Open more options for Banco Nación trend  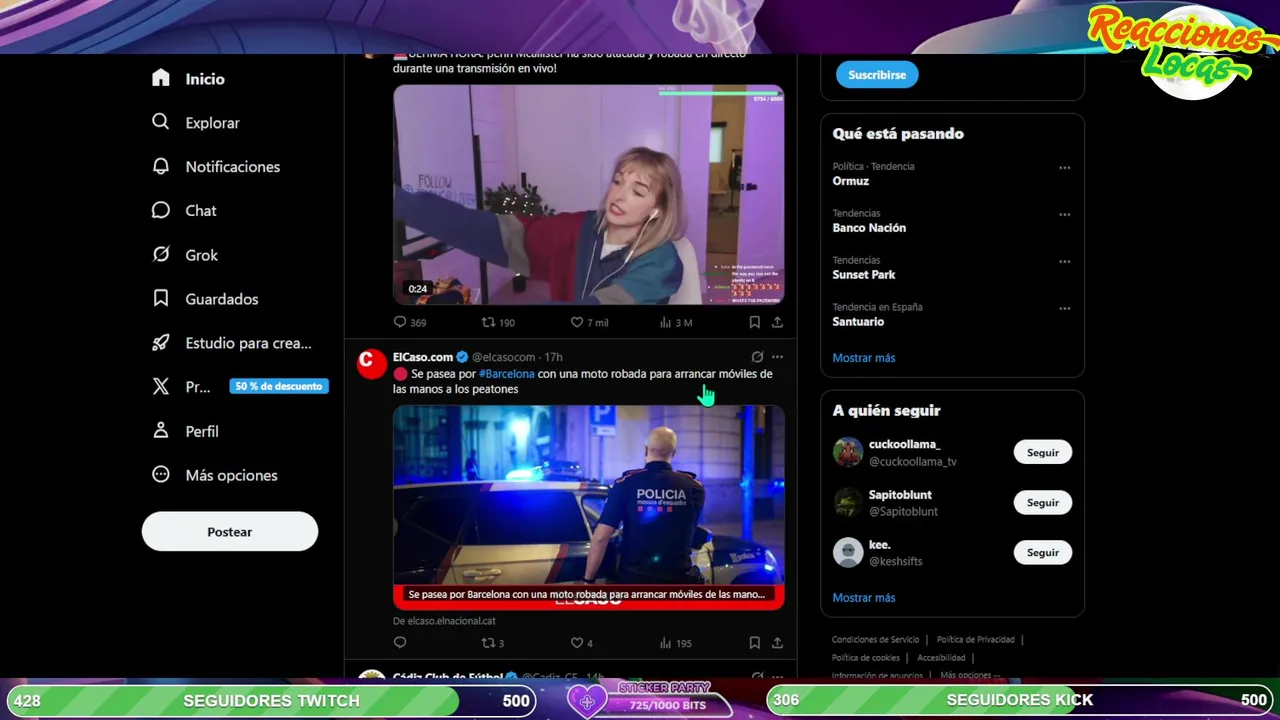pyautogui.click(x=1065, y=215)
